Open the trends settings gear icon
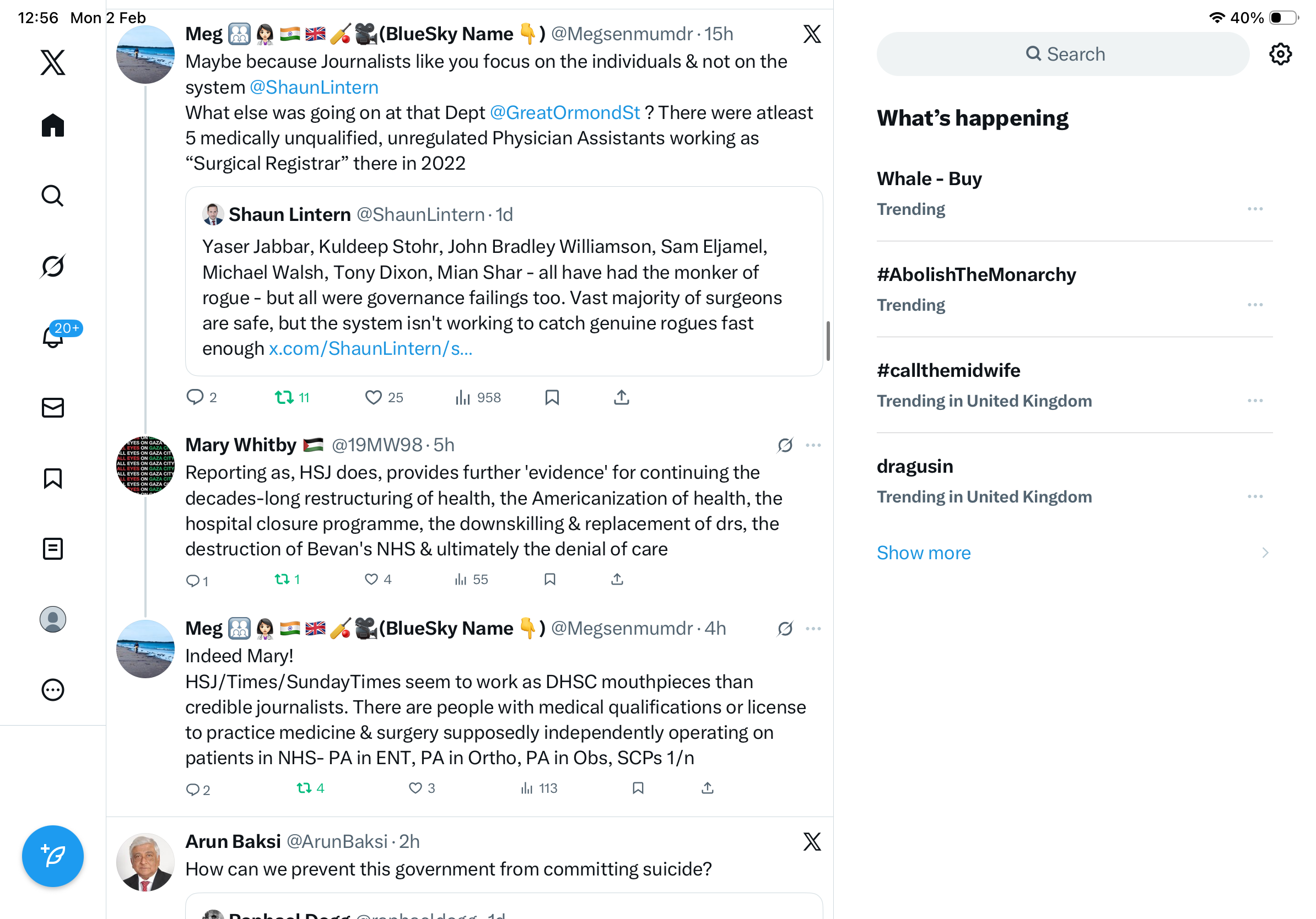 (1281, 55)
